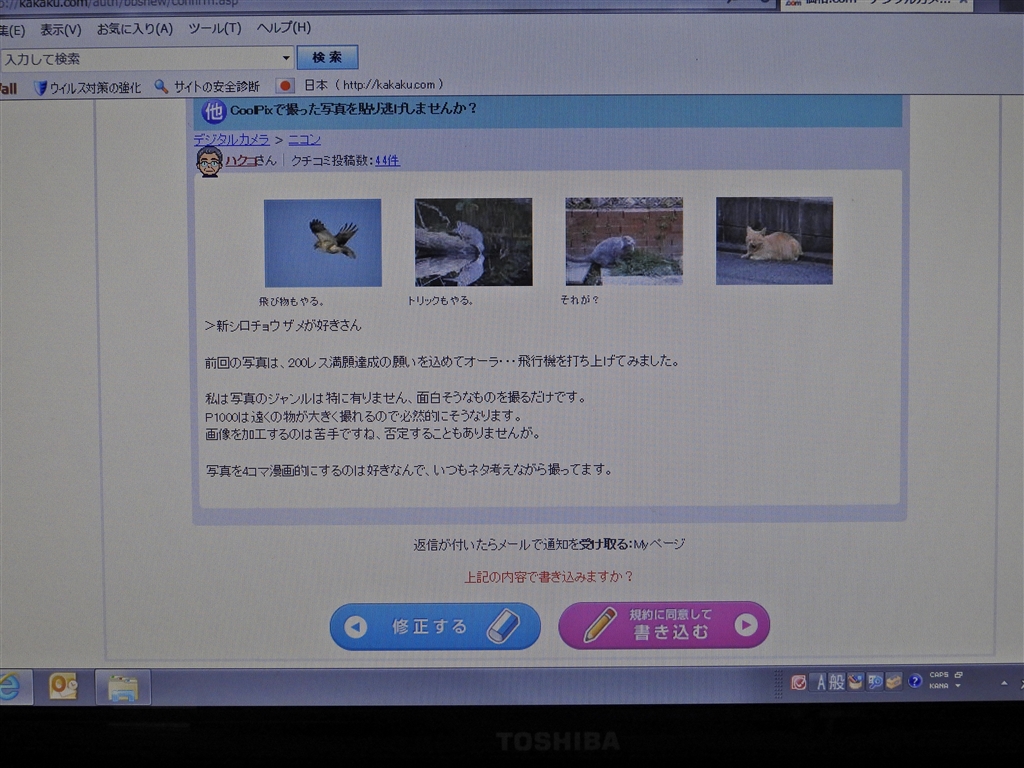Image resolution: width=1024 pixels, height=768 pixels.
Task: Click the language bar restore icon beside CAPS
Action: pos(959,675)
